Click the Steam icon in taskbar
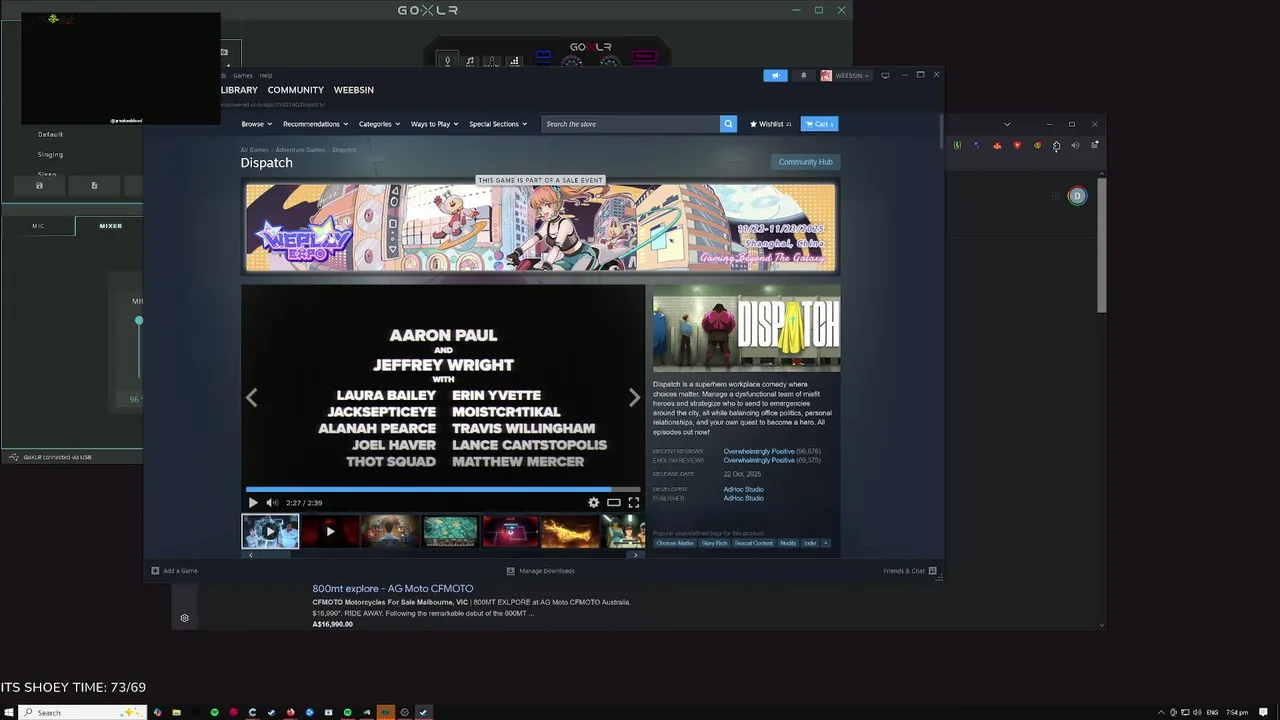Screen dimensions: 1280x720 click(423, 712)
